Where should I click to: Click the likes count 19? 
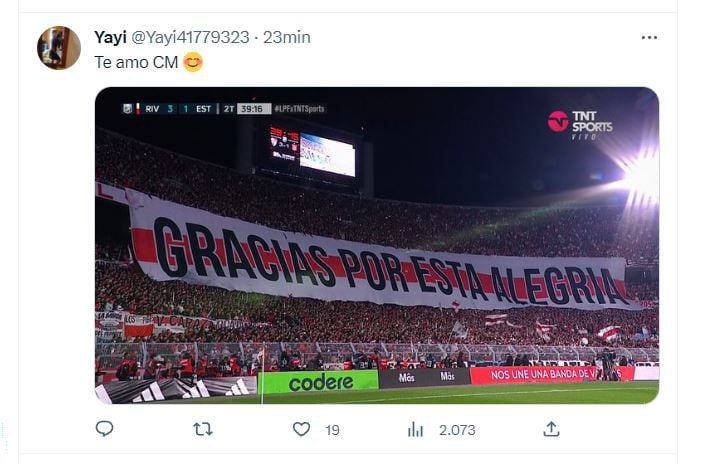[x=332, y=430]
